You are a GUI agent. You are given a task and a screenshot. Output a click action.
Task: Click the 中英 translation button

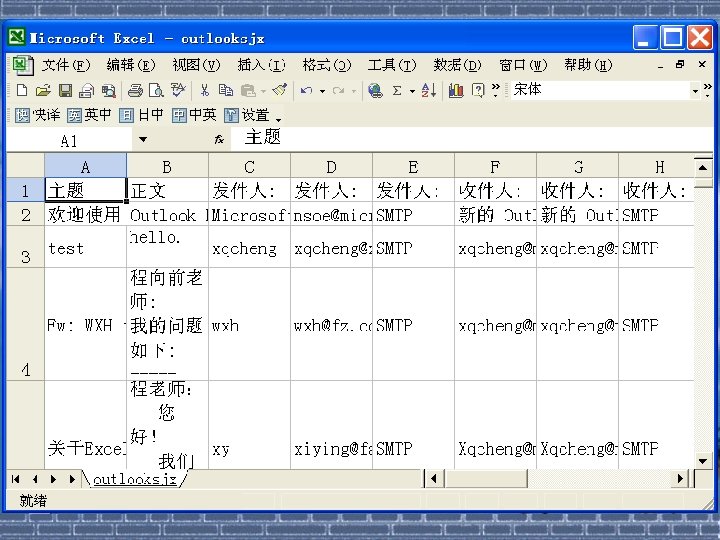[x=194, y=115]
